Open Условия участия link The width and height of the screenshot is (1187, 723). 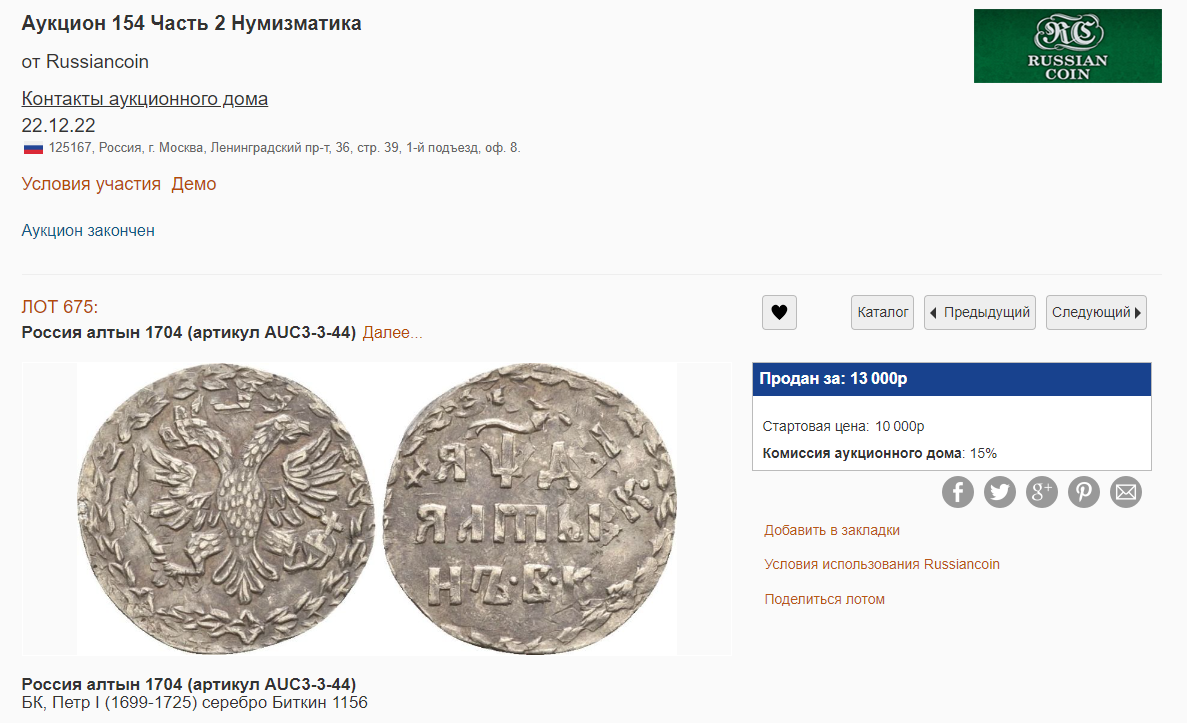tap(91, 184)
